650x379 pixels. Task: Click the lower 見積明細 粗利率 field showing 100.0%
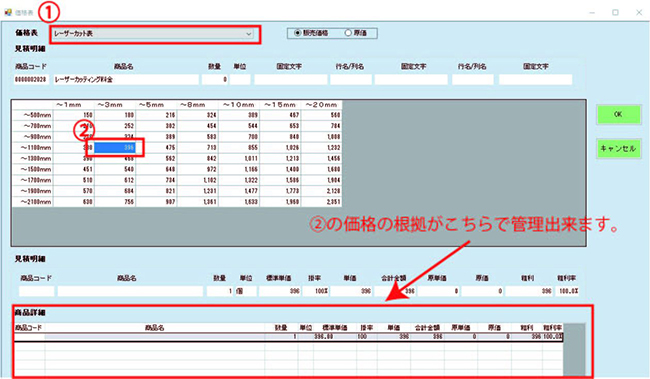coord(568,291)
